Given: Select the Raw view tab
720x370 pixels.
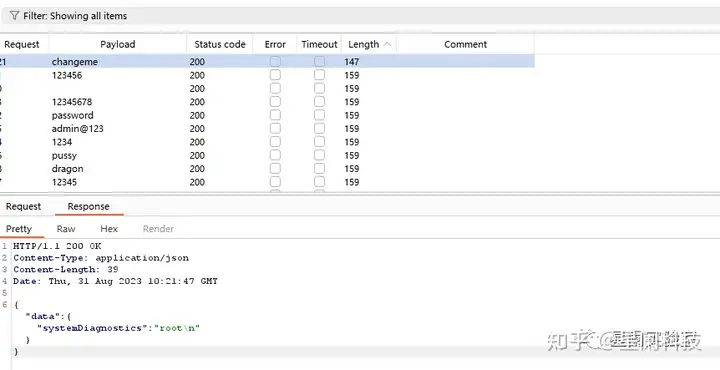Looking at the screenshot, I should [66, 229].
